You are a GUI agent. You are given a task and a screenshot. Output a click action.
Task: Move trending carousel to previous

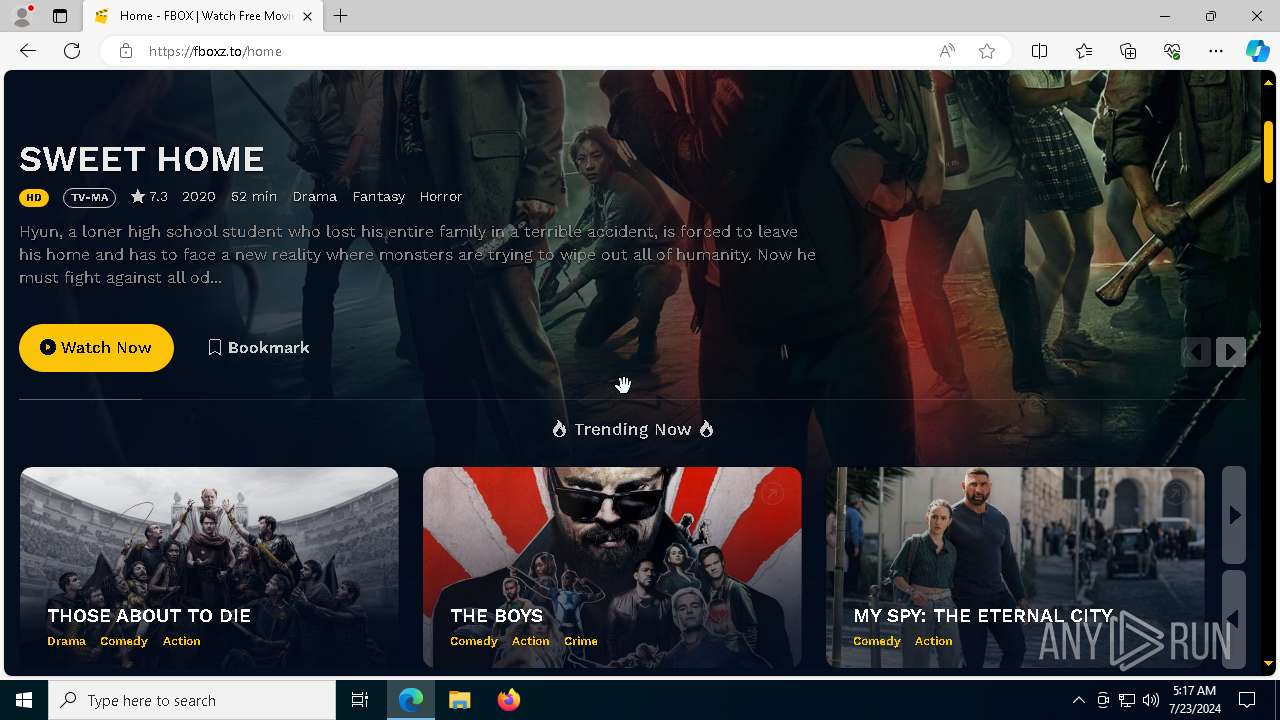click(x=1234, y=620)
